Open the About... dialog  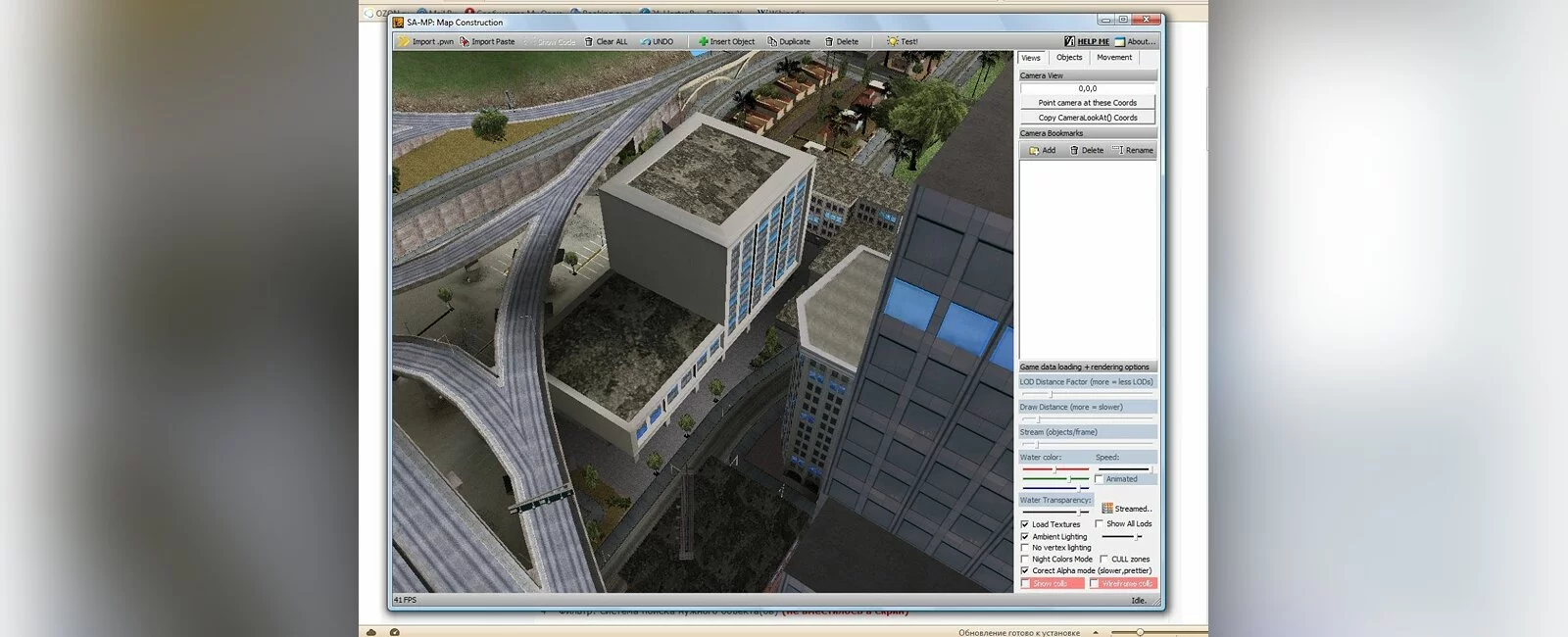(1135, 41)
